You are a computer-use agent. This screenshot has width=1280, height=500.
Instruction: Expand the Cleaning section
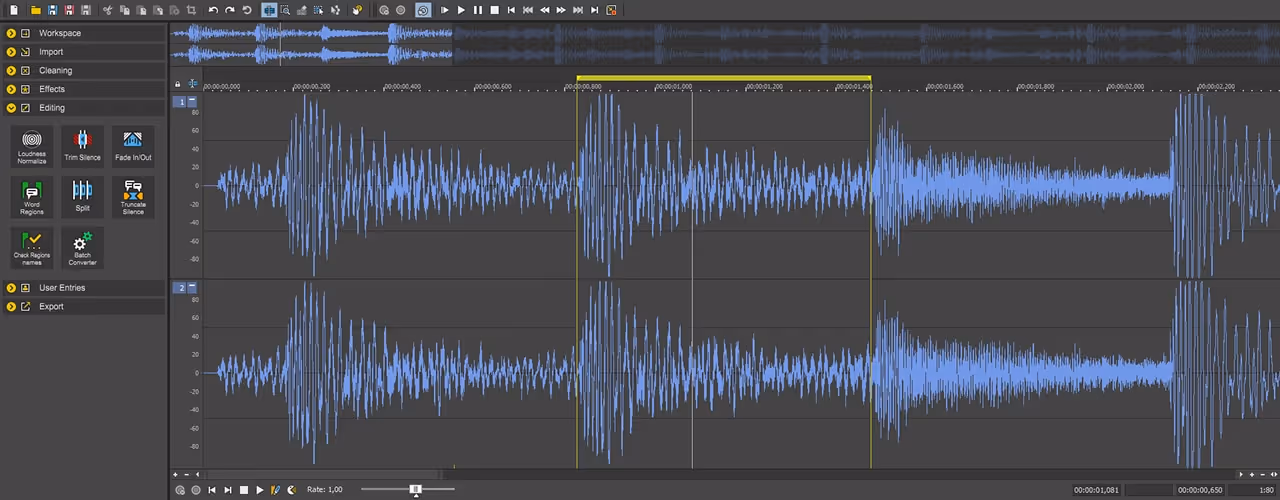[11, 71]
